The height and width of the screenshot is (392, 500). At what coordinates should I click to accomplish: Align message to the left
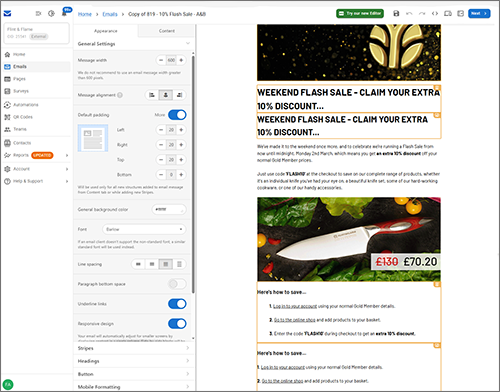coord(152,95)
